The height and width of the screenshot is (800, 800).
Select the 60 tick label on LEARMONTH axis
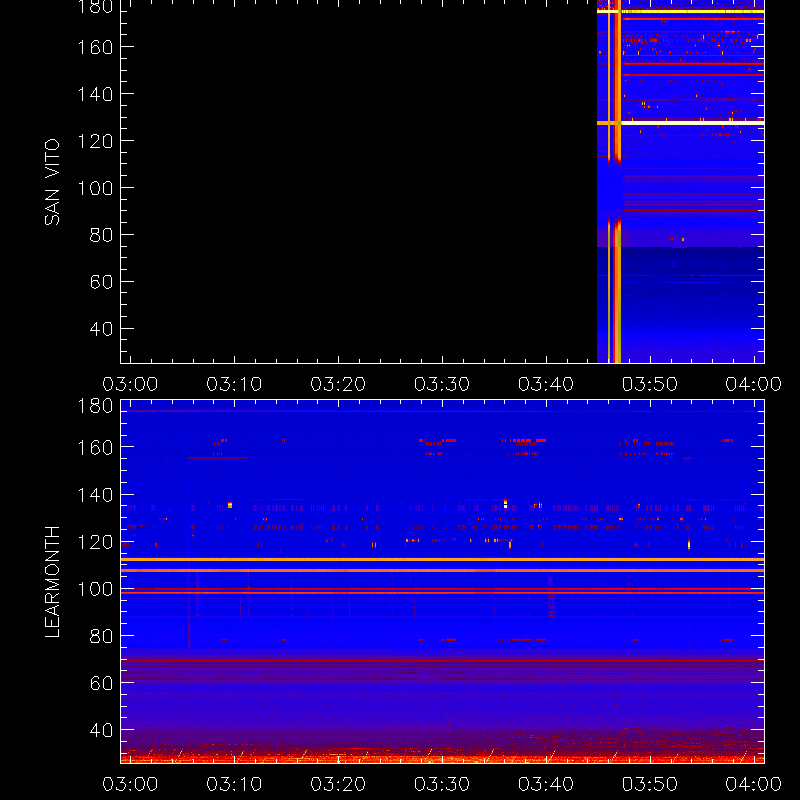pyautogui.click(x=101, y=683)
